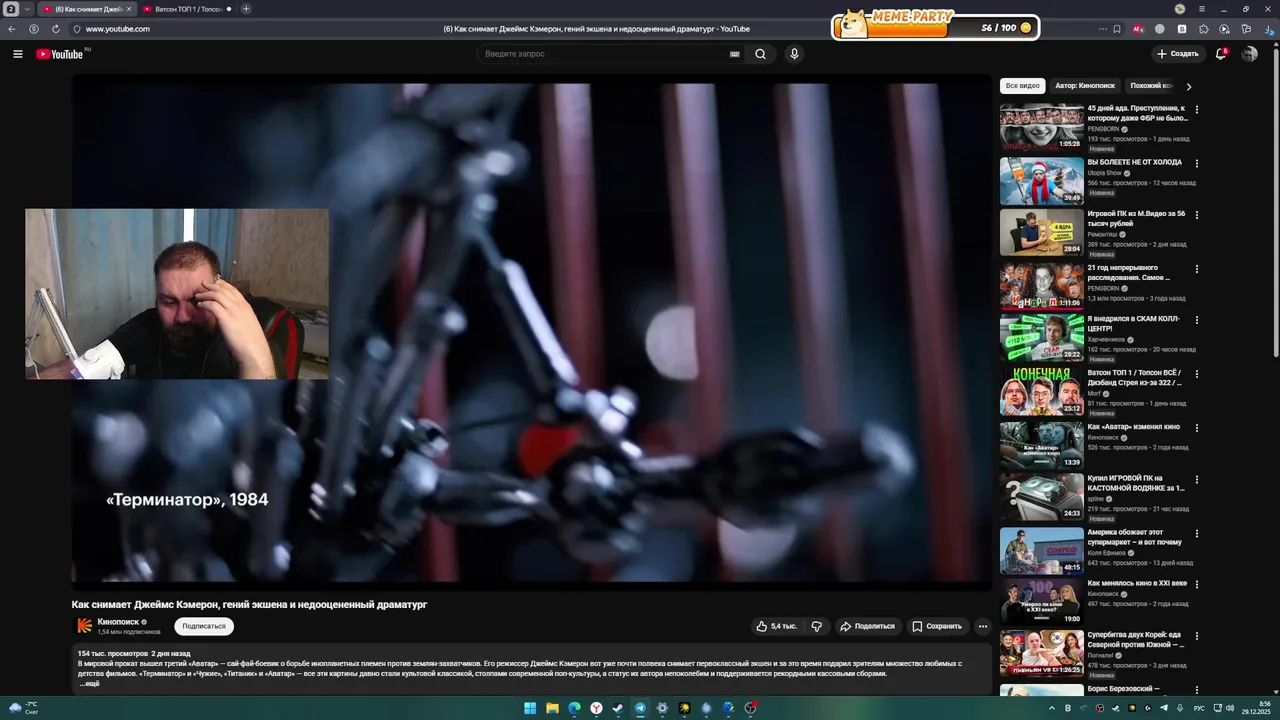
Task: Switch to 'Как снимает Джеймс' browser tab
Action: [86, 9]
